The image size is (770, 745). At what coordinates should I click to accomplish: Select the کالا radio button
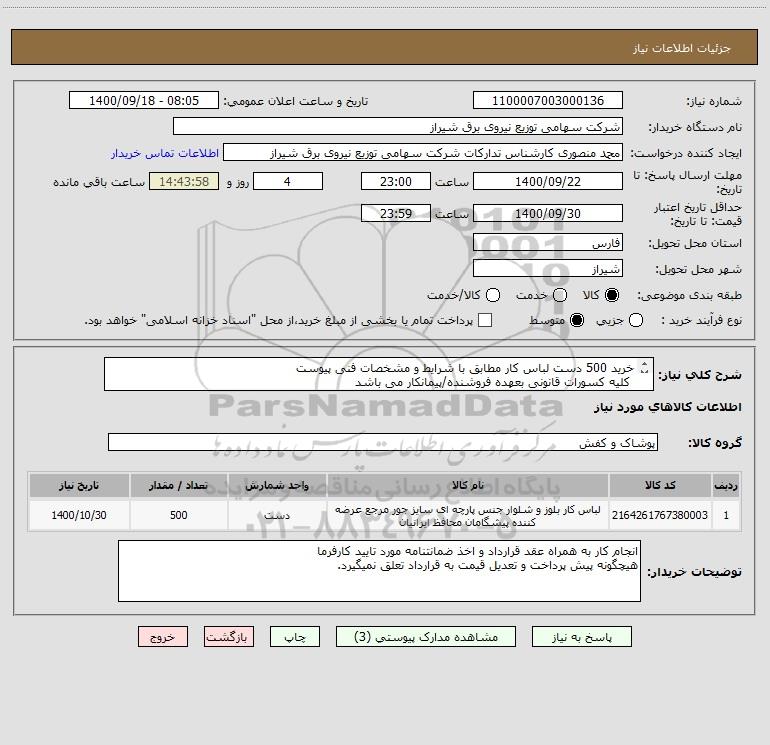click(612, 295)
